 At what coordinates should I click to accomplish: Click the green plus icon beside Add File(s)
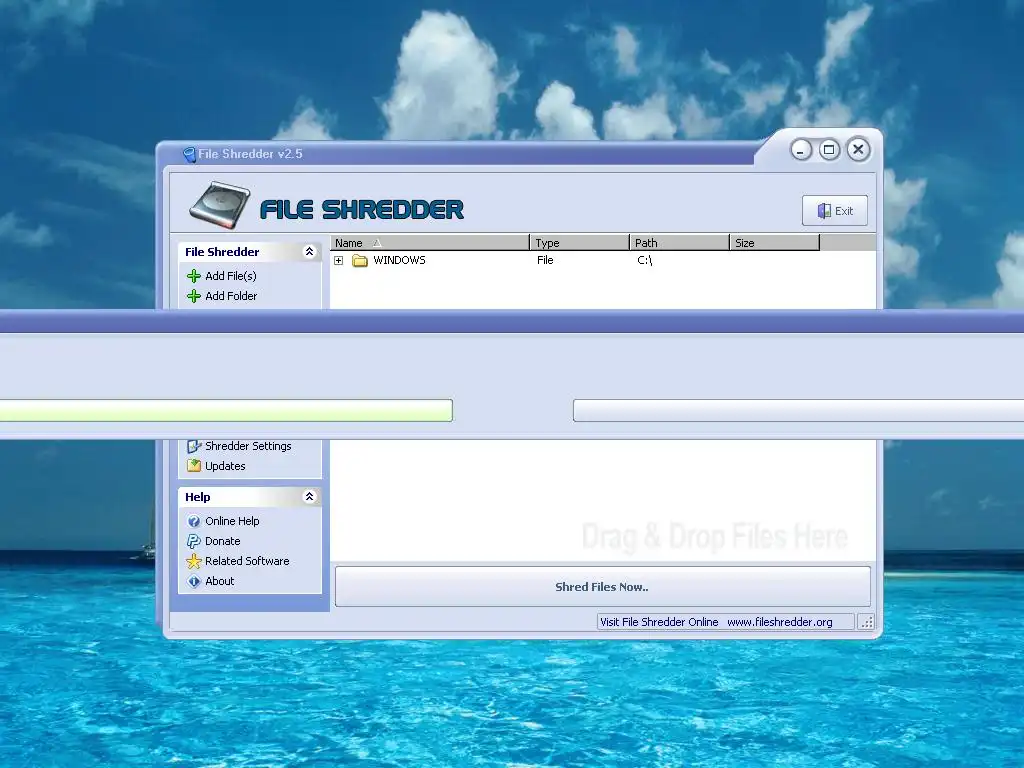(x=194, y=276)
